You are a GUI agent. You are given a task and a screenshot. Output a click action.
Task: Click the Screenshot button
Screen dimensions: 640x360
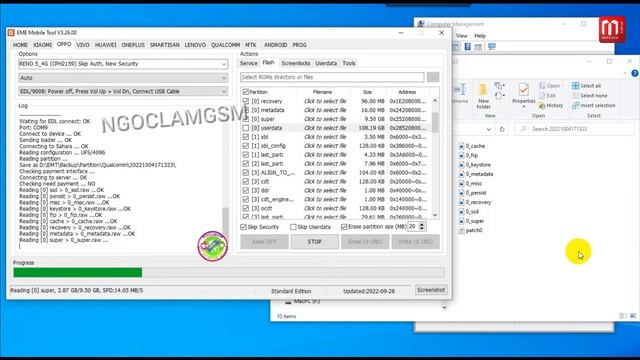point(431,290)
